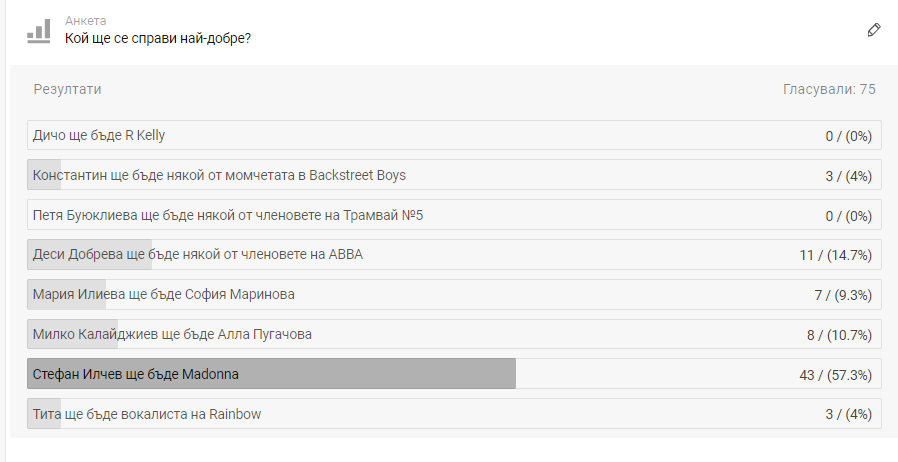This screenshot has width=898, height=462.
Task: Click the Гласували: 75 total votes label
Action: pos(829,89)
